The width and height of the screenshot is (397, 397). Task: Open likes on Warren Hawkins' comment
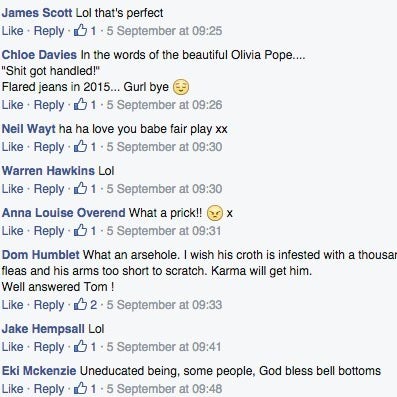point(85,189)
